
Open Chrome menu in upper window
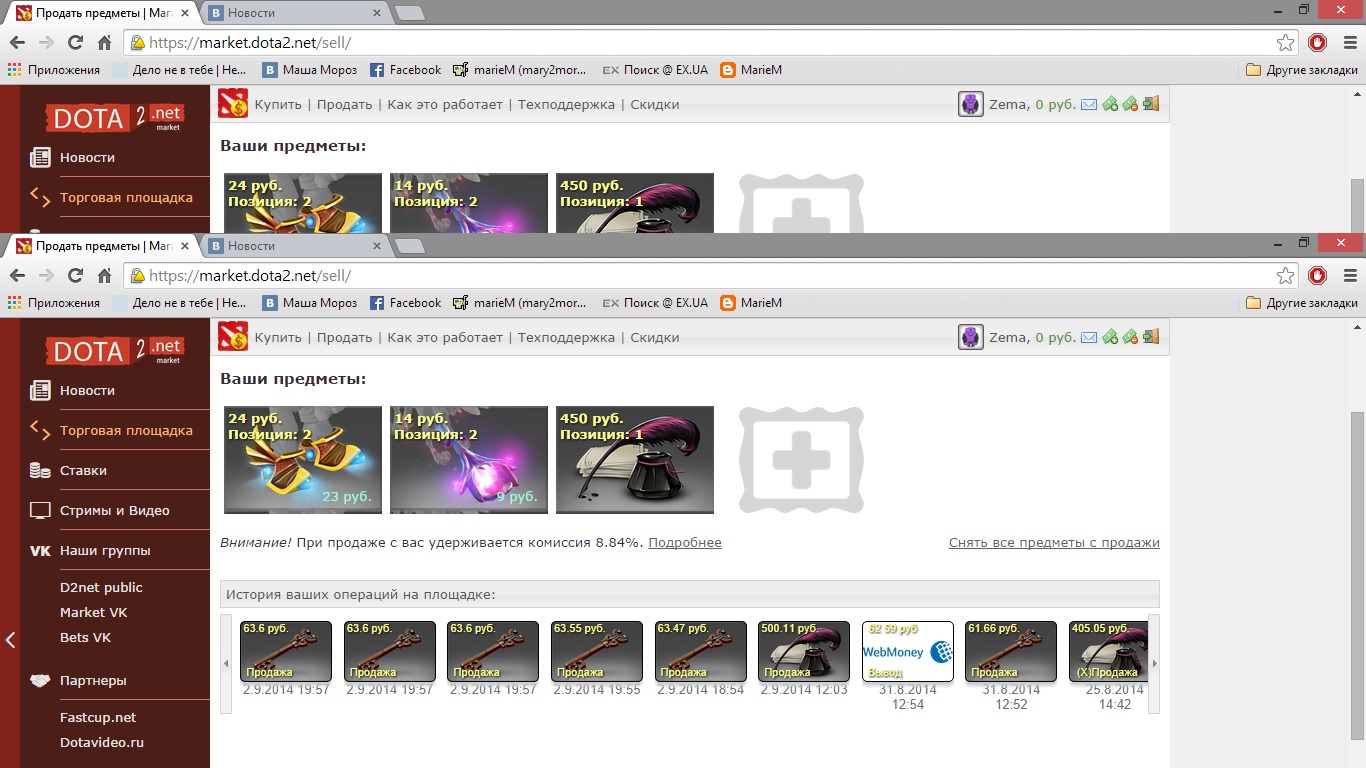(x=1349, y=42)
